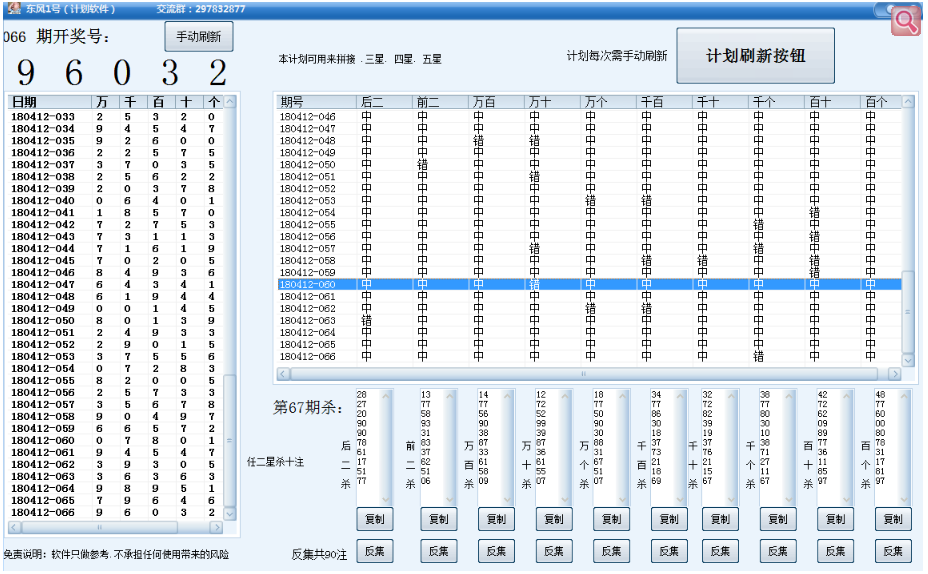This screenshot has height=574, width=928.
Task: Click 复制 under the 万百杀 list
Action: point(496,520)
